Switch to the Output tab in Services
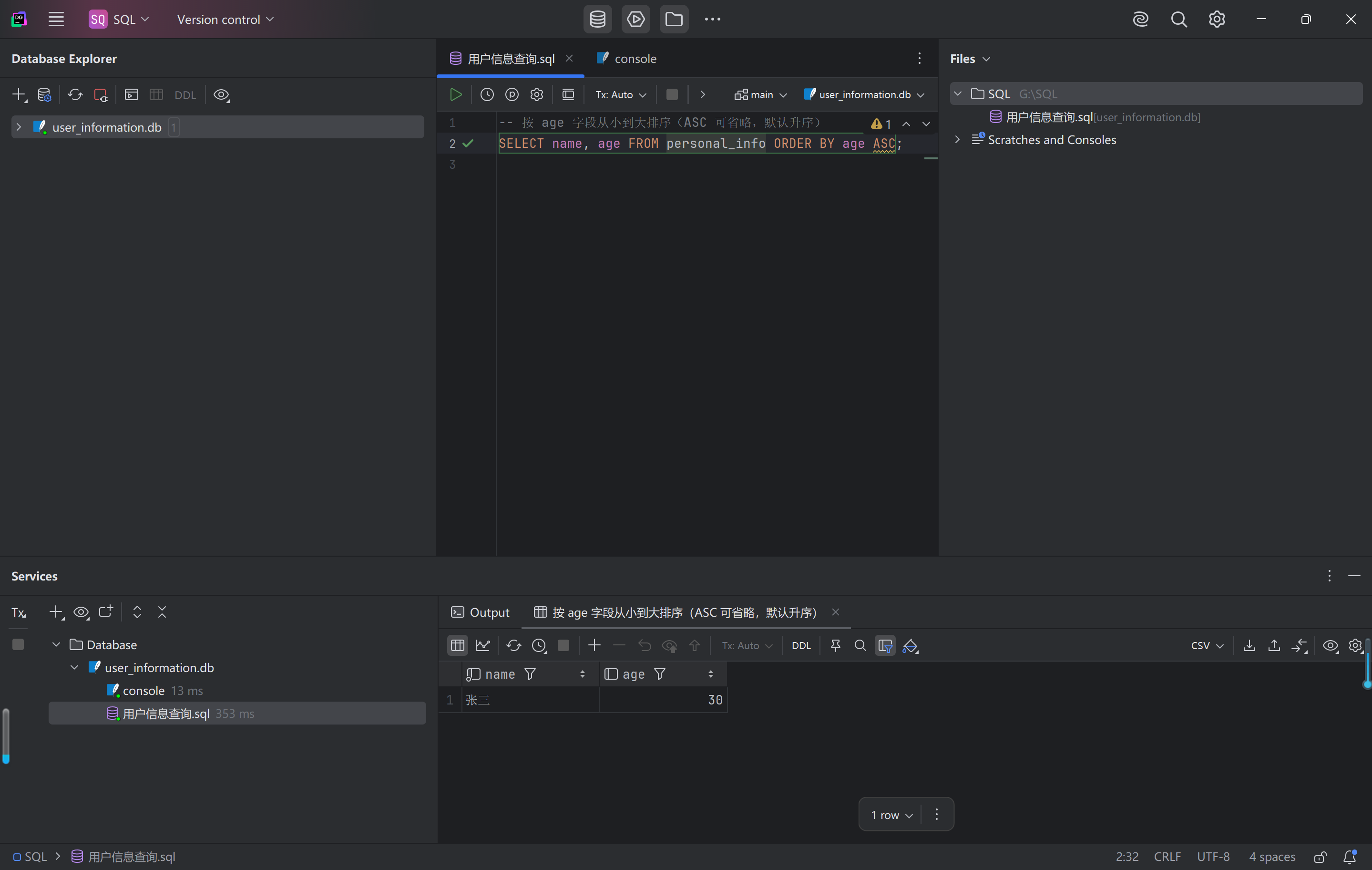The width and height of the screenshot is (1372, 870). pos(481,612)
